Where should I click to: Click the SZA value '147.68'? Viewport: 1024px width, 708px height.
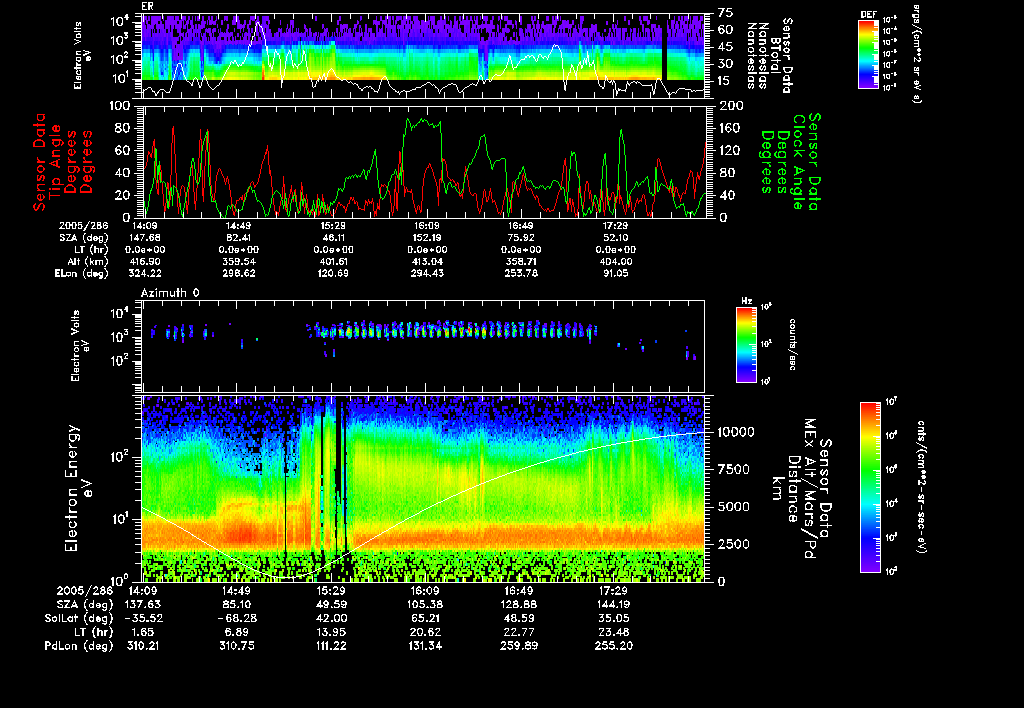(146, 238)
